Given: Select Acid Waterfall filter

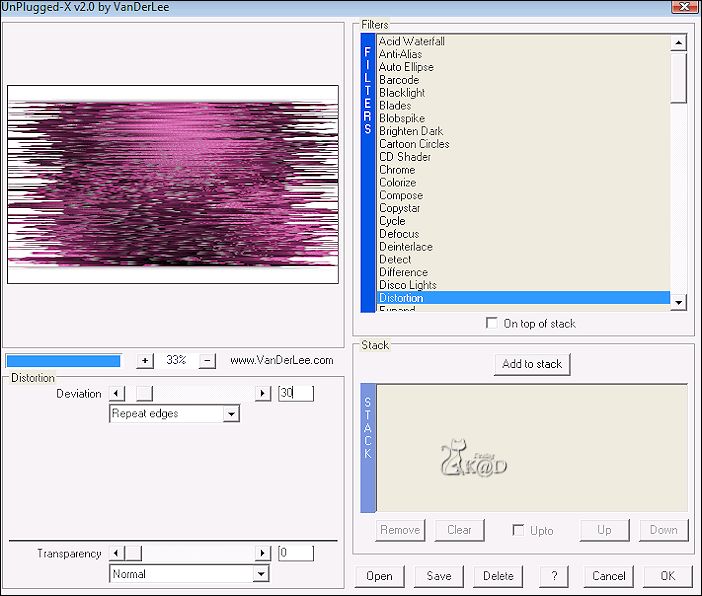Looking at the screenshot, I should pyautogui.click(x=523, y=42).
